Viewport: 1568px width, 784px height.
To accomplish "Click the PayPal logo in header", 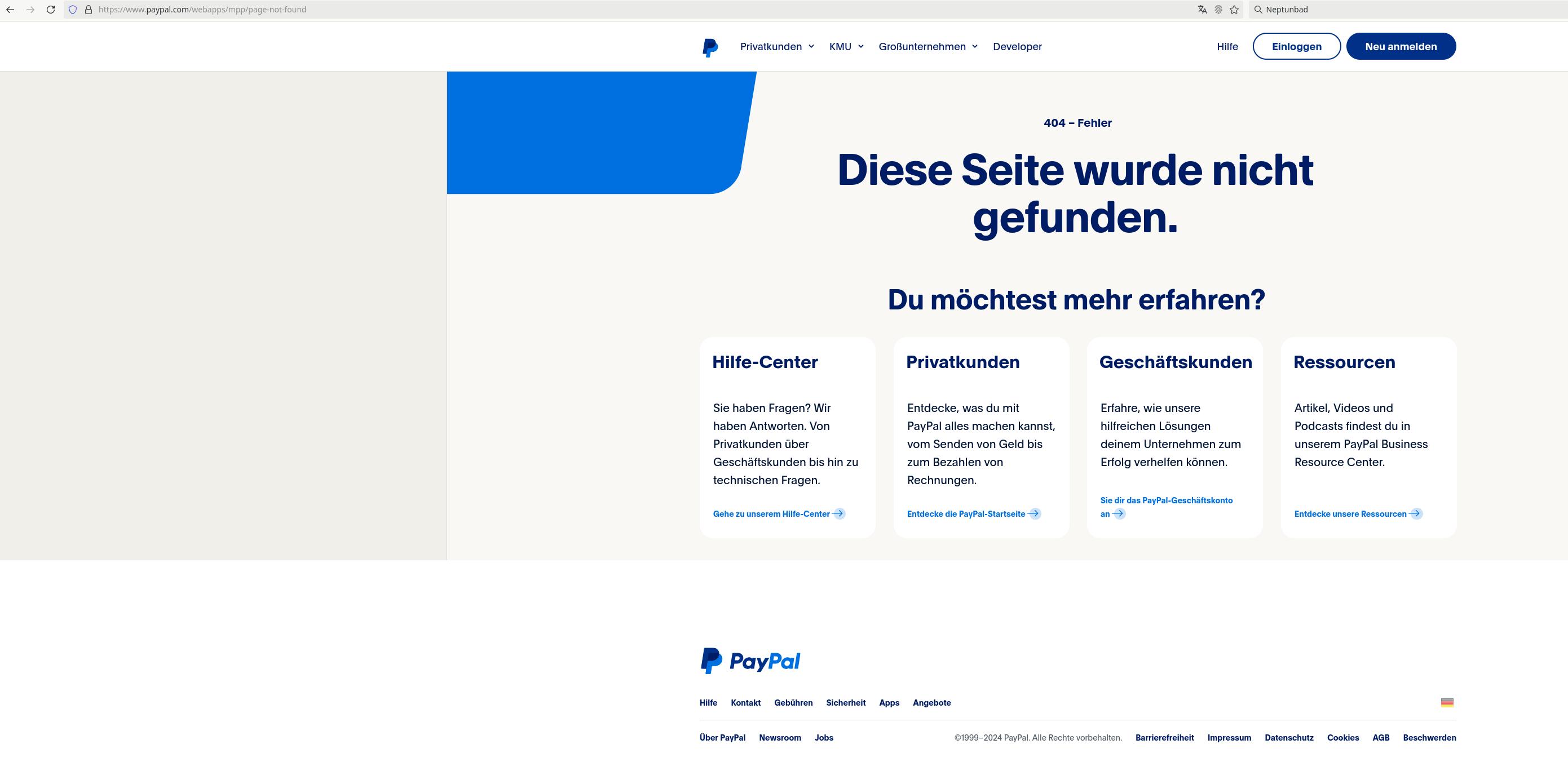I will point(710,47).
